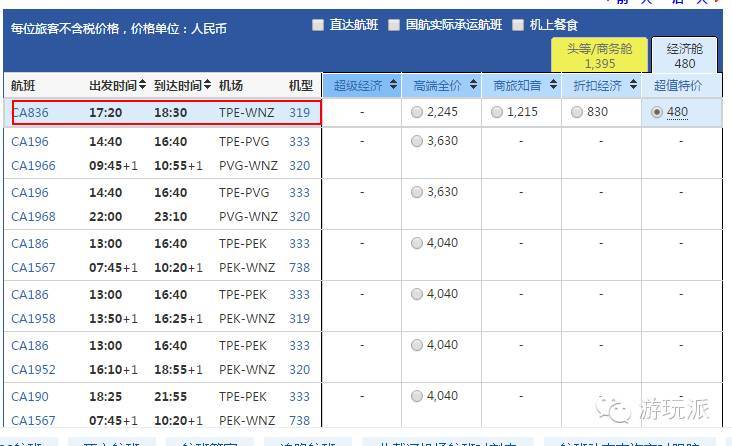The height and width of the screenshot is (446, 732).
Task: Click the 每位旅客不含税价格 price unit notice
Action: pos(119,29)
